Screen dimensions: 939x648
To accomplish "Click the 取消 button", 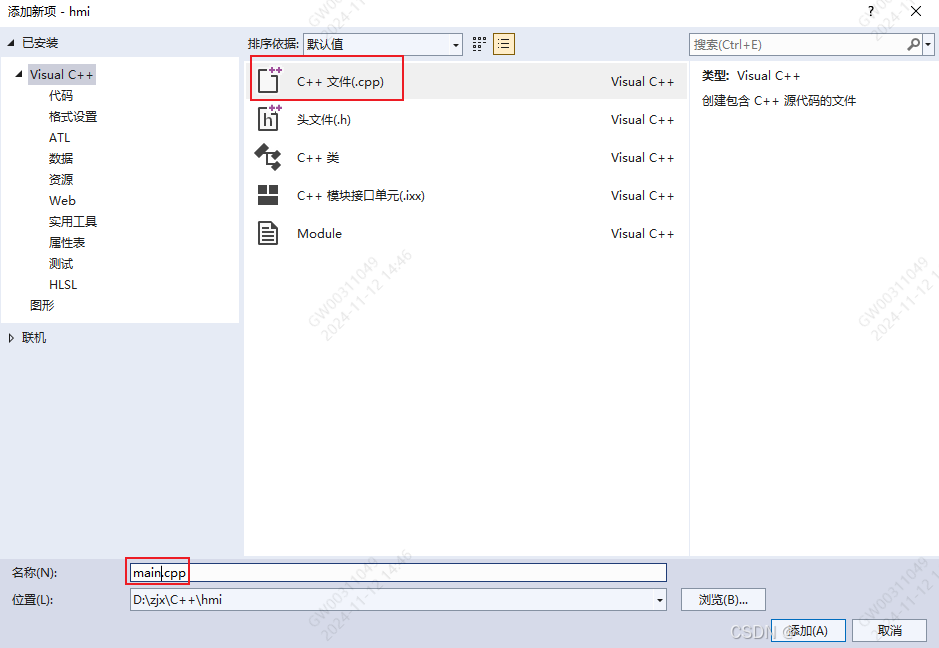I will coord(889,631).
